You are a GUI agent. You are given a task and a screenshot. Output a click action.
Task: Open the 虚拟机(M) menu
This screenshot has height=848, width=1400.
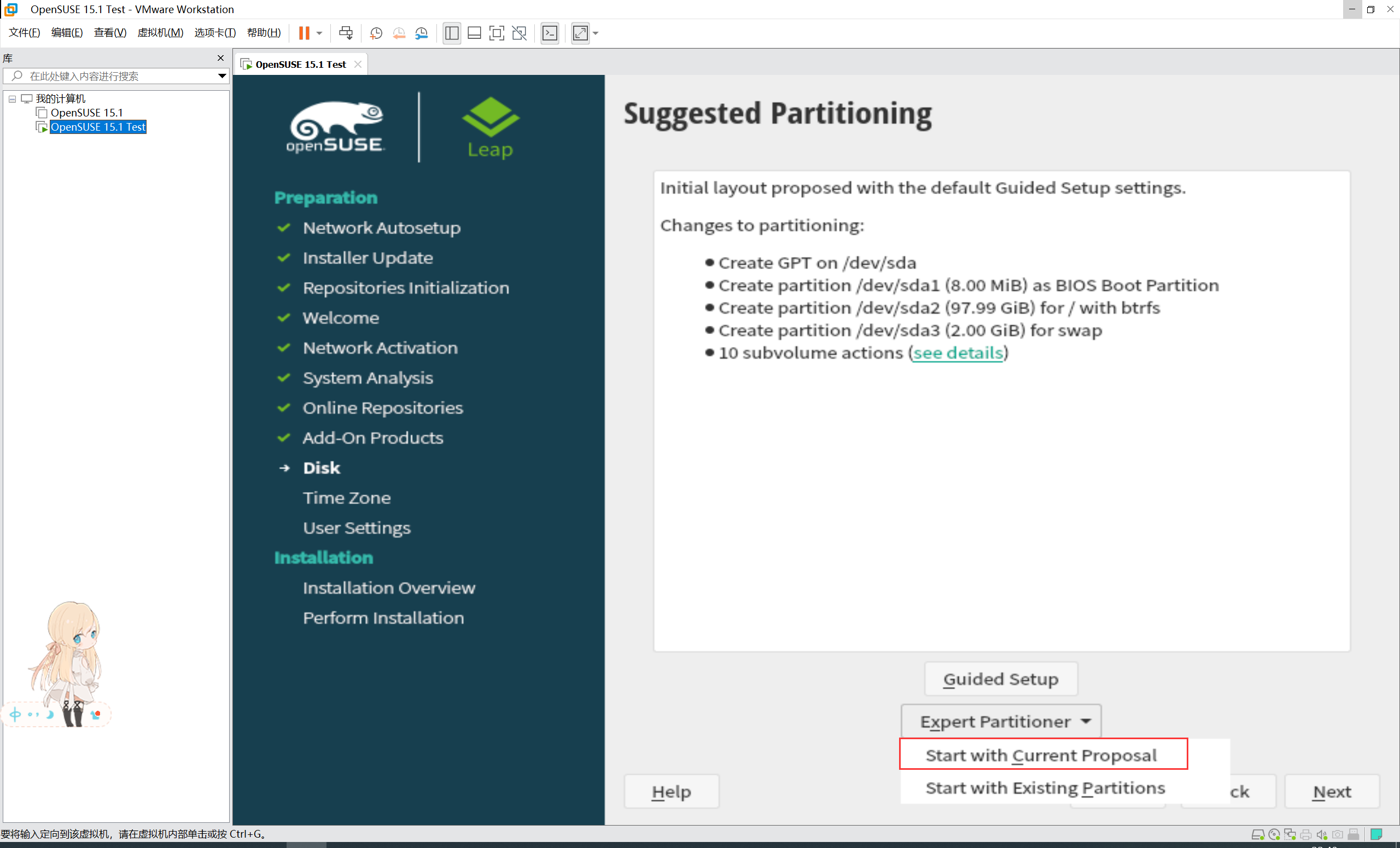pos(160,33)
